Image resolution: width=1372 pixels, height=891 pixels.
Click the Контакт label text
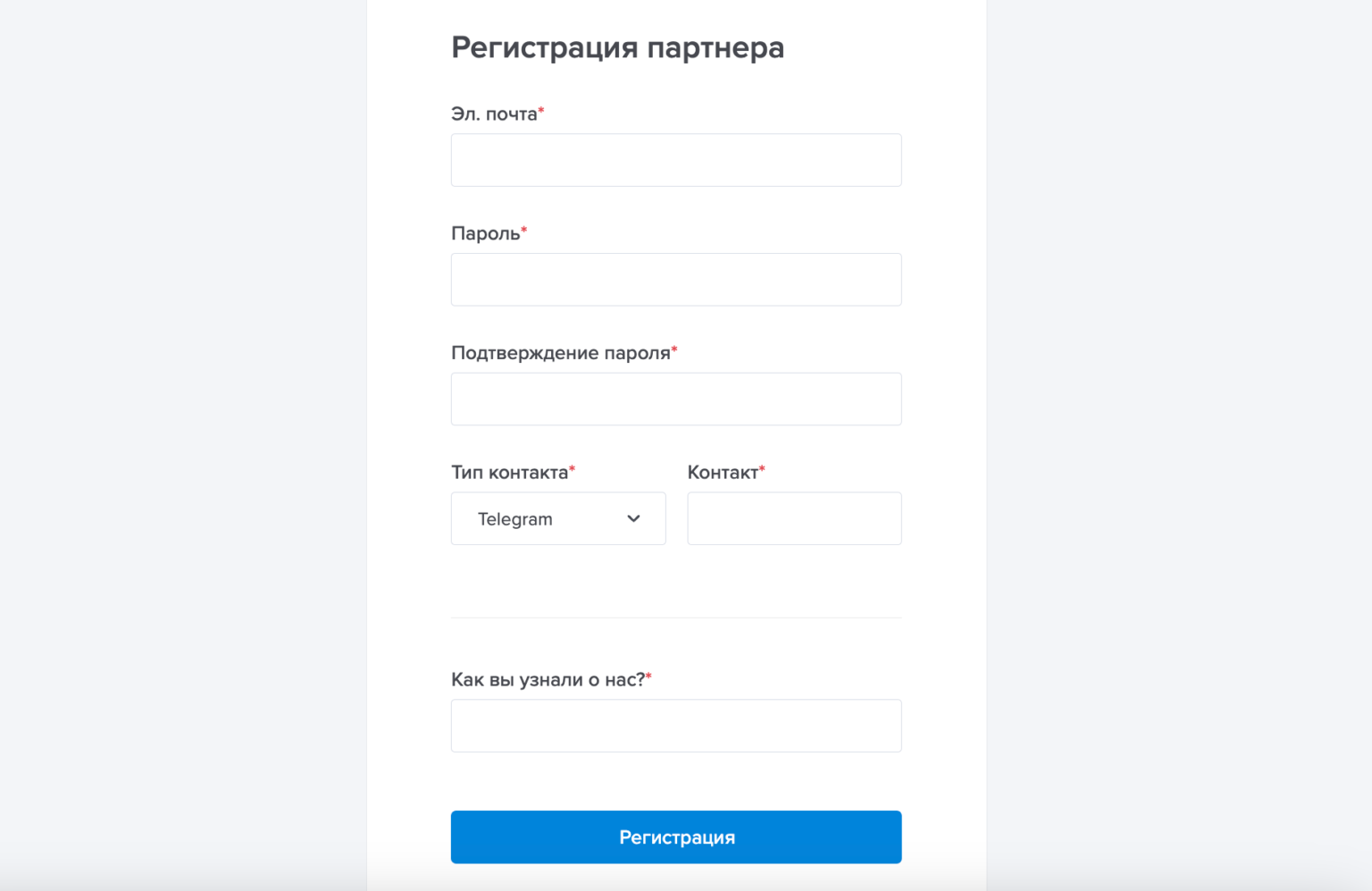click(722, 473)
